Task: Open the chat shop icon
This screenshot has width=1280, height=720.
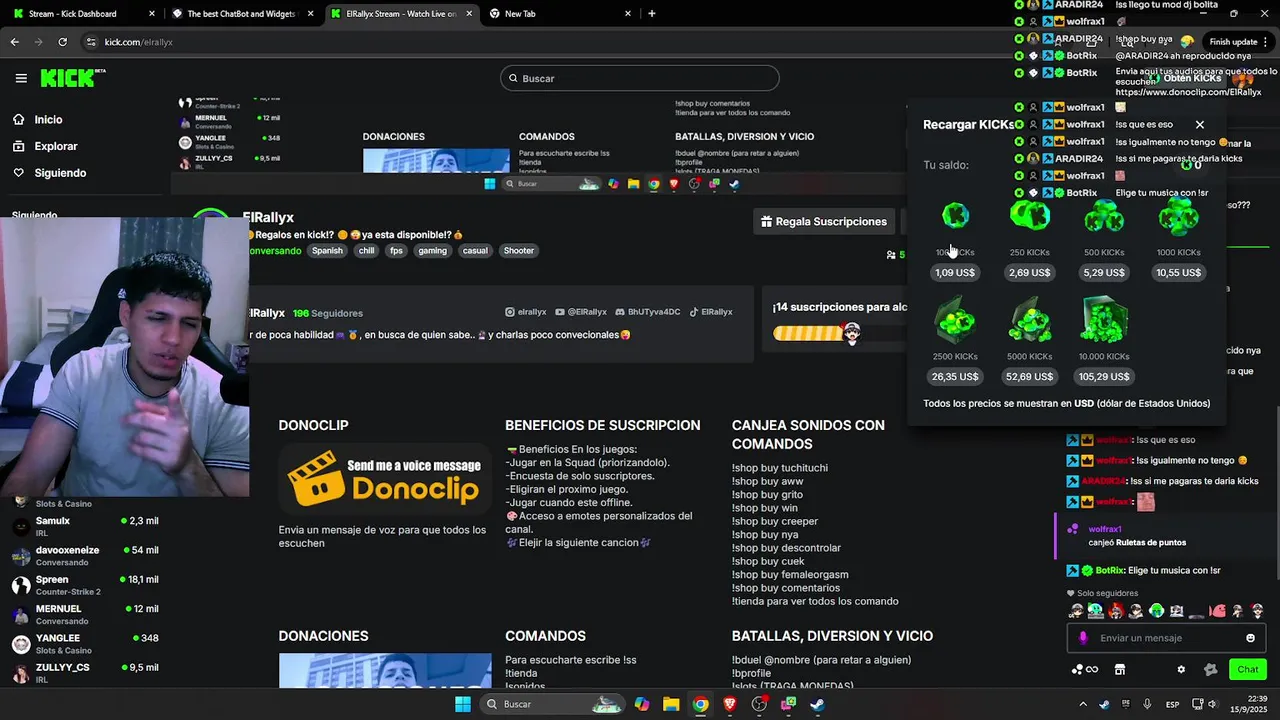Action: [1120, 669]
